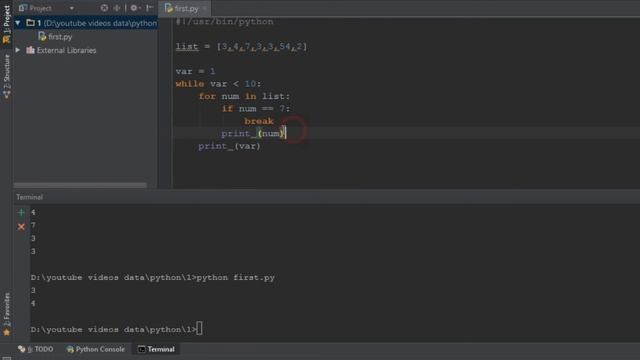Click the project root folder icon

point(30,23)
